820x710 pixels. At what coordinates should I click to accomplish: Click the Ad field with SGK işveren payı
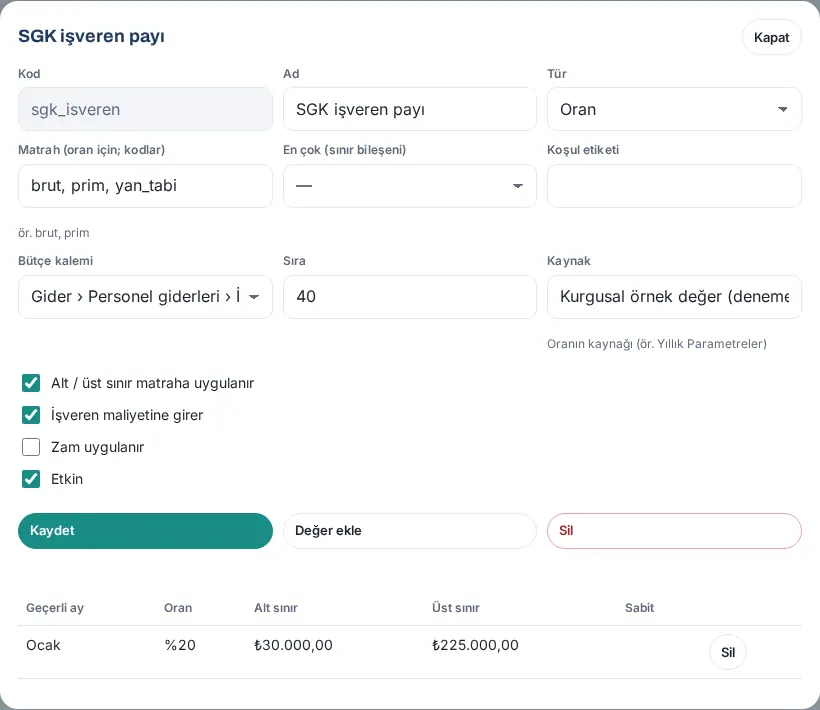click(409, 109)
